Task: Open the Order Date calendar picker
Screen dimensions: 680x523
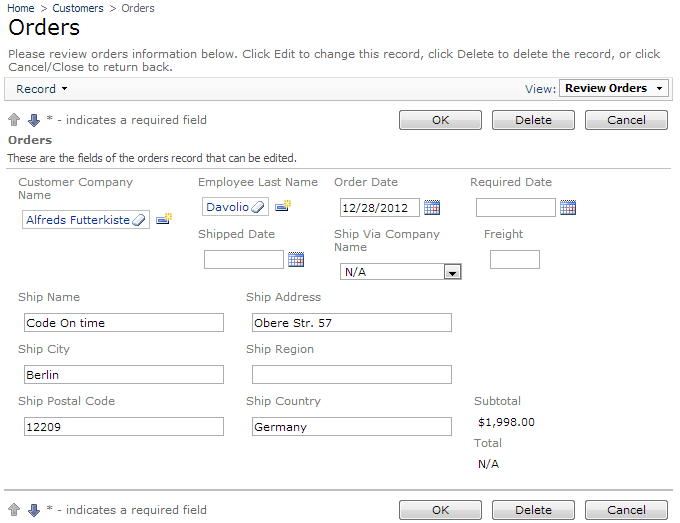Action: (431, 208)
